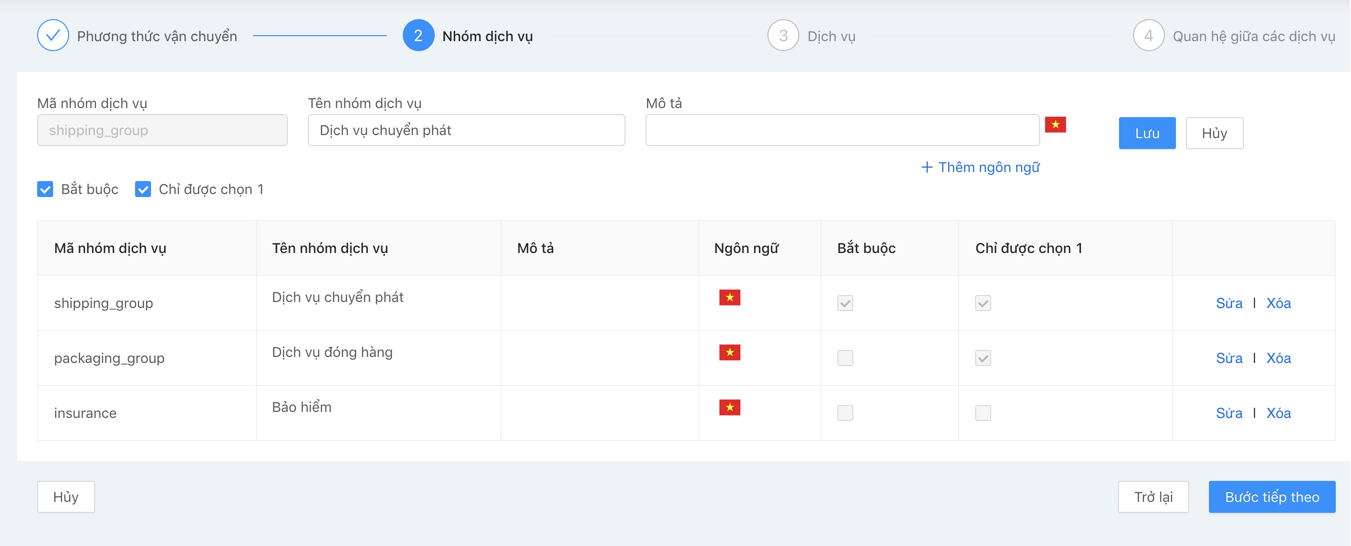Click the flag icon in insurance row
Screen dimensions: 1351x546
pyautogui.click(x=730, y=408)
